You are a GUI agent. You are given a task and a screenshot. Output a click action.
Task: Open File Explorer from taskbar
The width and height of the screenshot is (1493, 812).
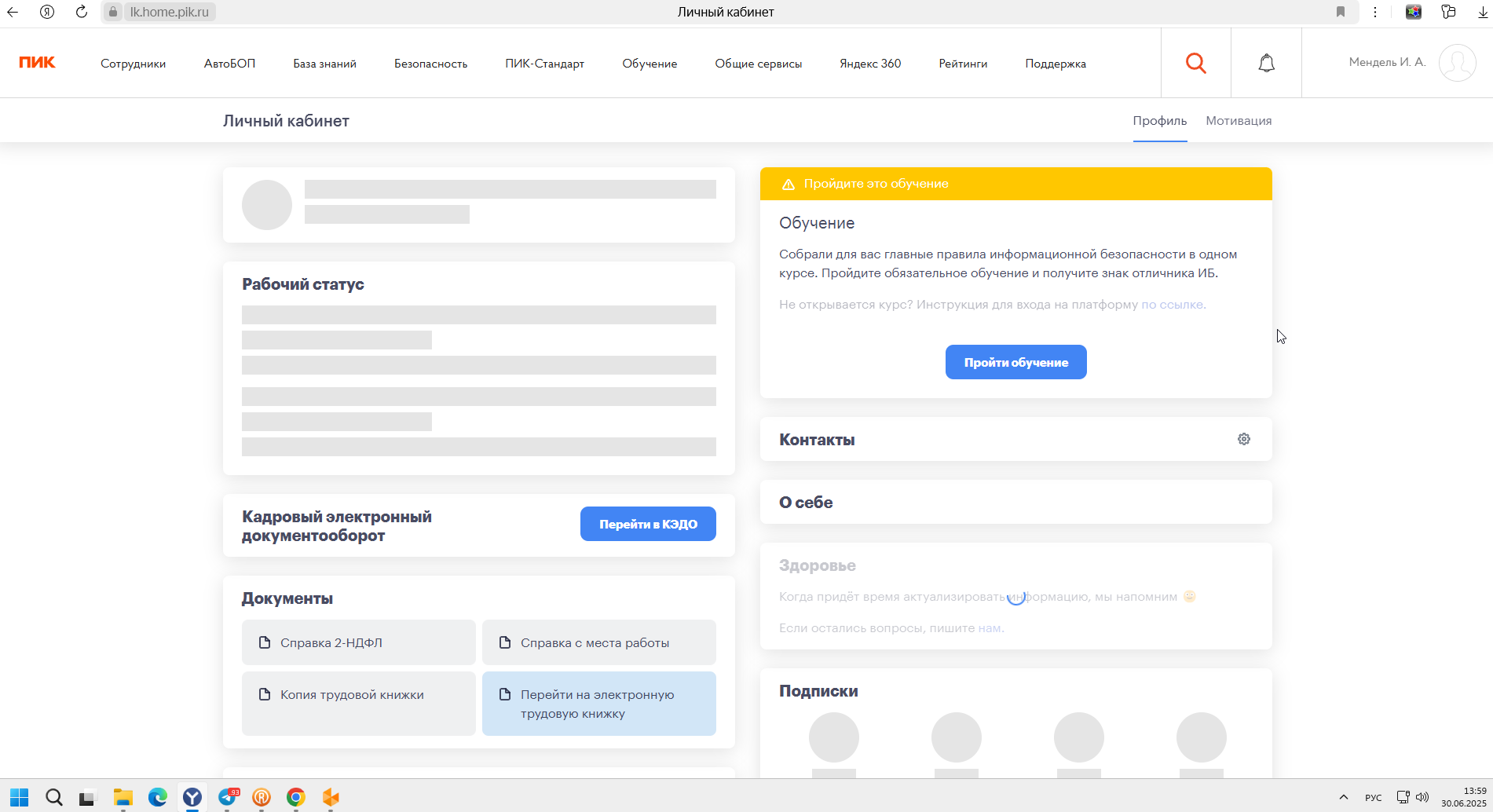tap(123, 797)
